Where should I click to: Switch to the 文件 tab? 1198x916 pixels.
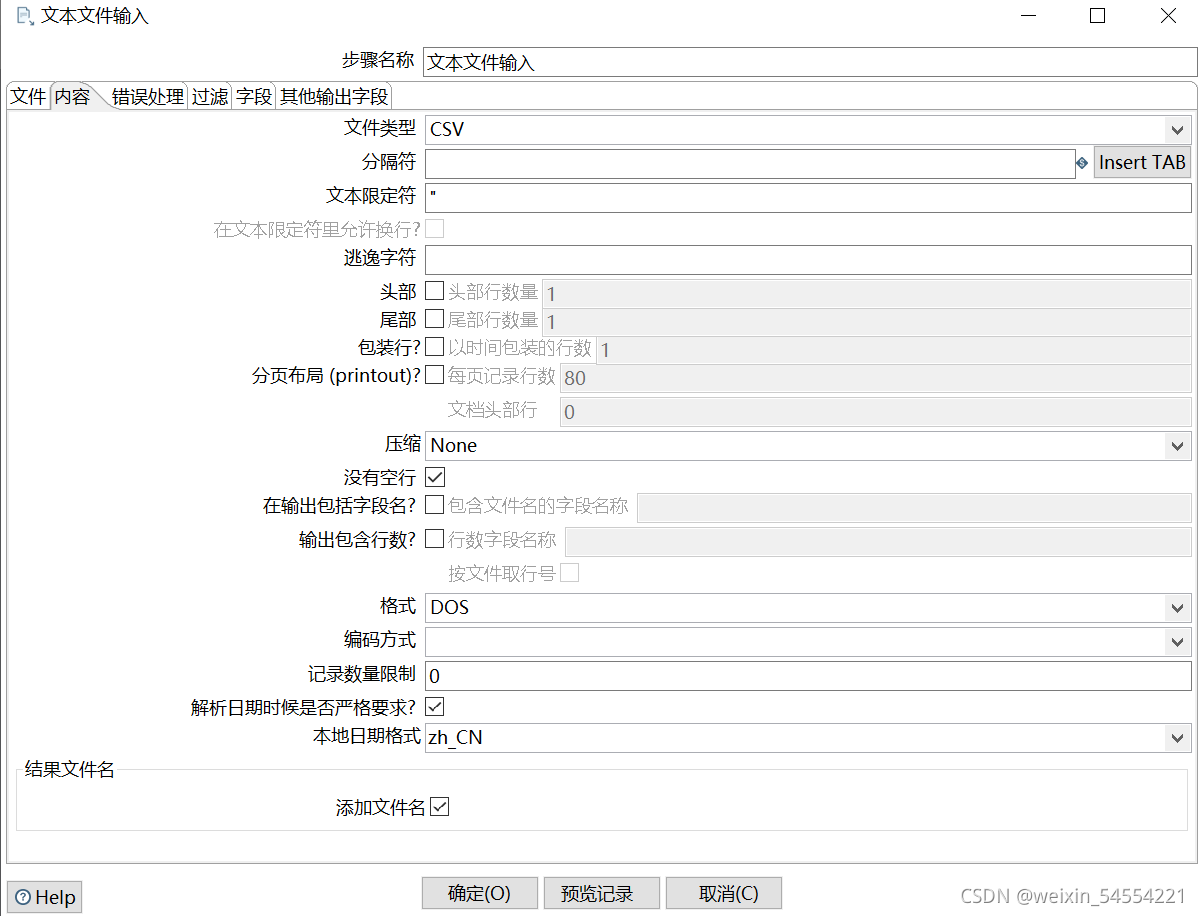pos(28,96)
